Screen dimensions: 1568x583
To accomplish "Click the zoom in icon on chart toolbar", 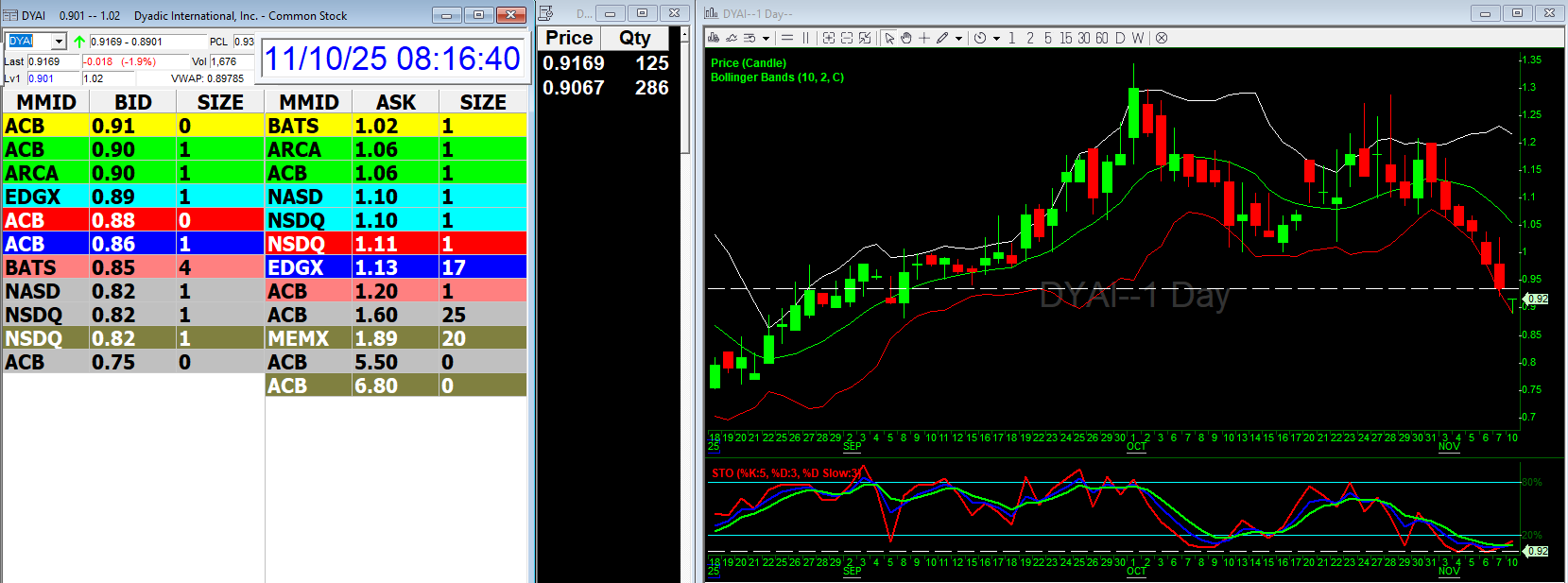I will coord(828,38).
